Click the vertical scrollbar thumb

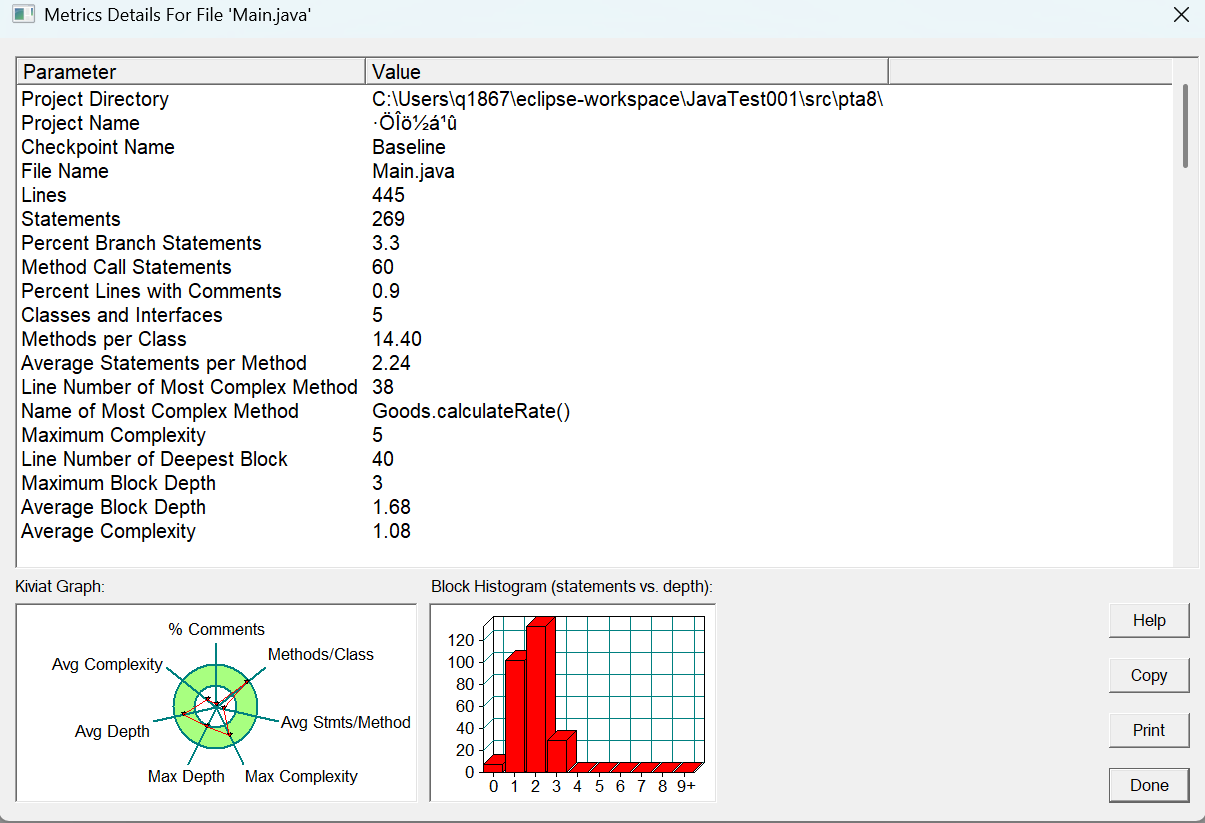[1185, 125]
